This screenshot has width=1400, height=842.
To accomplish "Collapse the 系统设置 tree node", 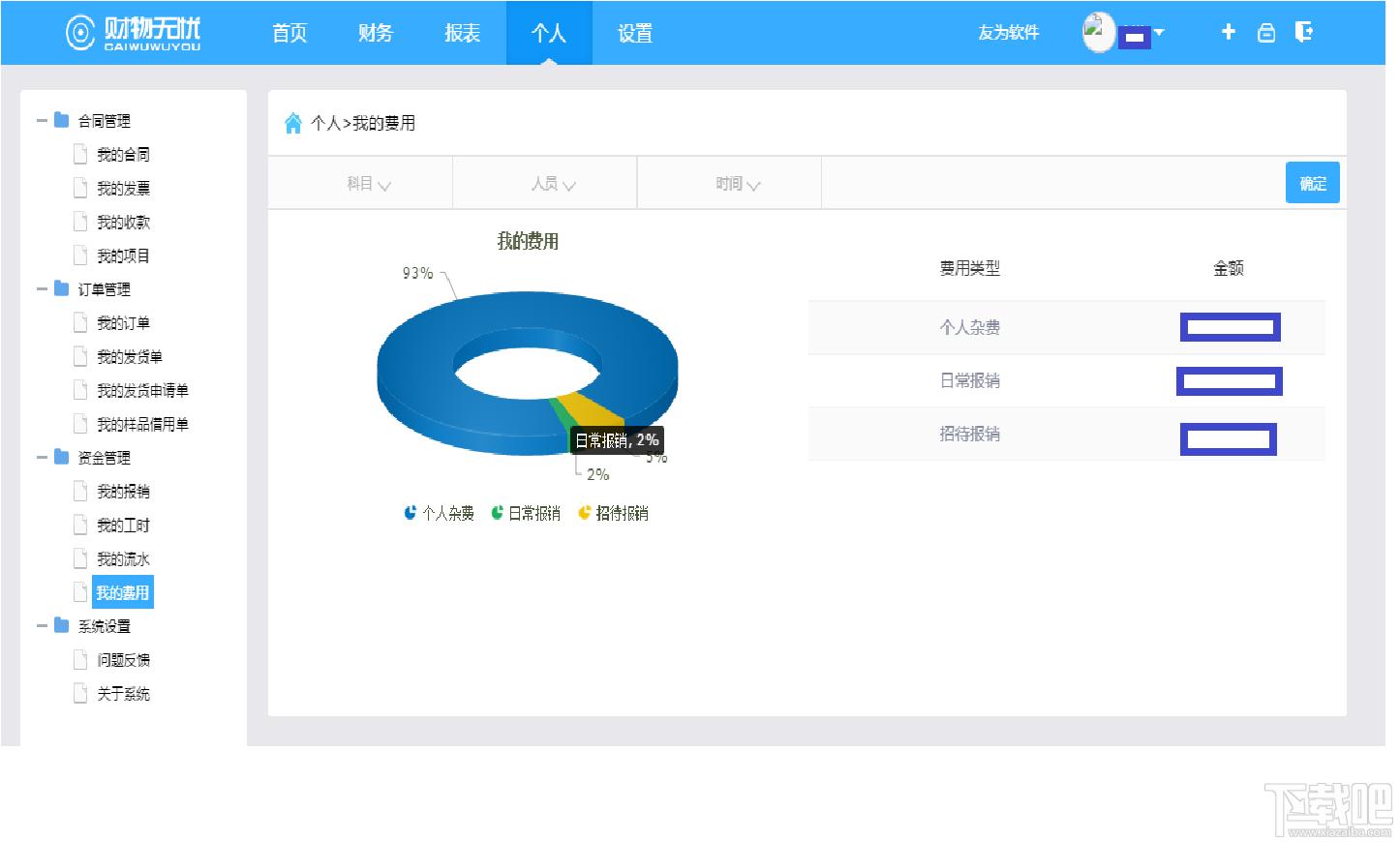I will click(x=42, y=626).
